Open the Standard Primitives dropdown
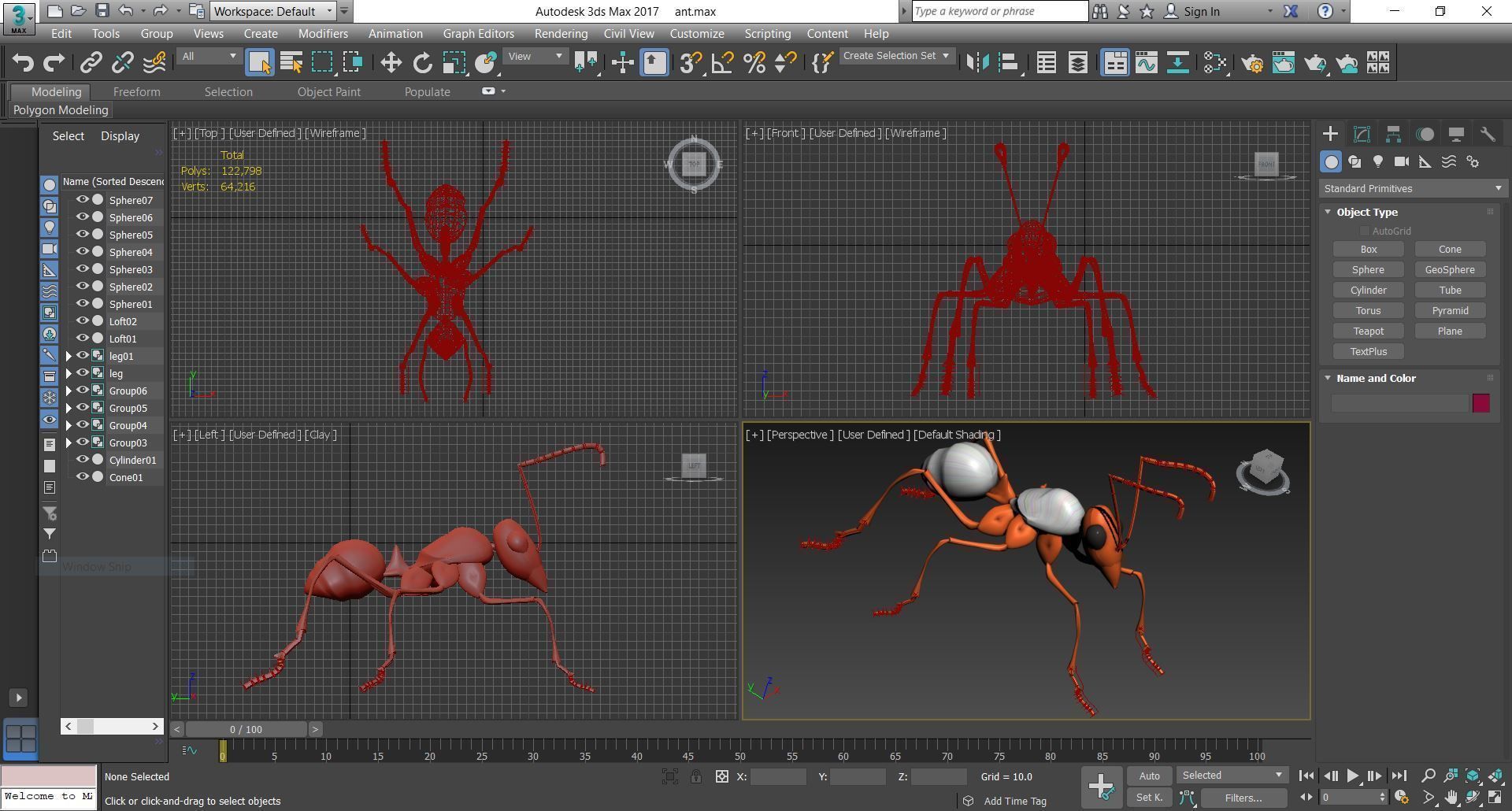The width and height of the screenshot is (1512, 811). [x=1413, y=188]
